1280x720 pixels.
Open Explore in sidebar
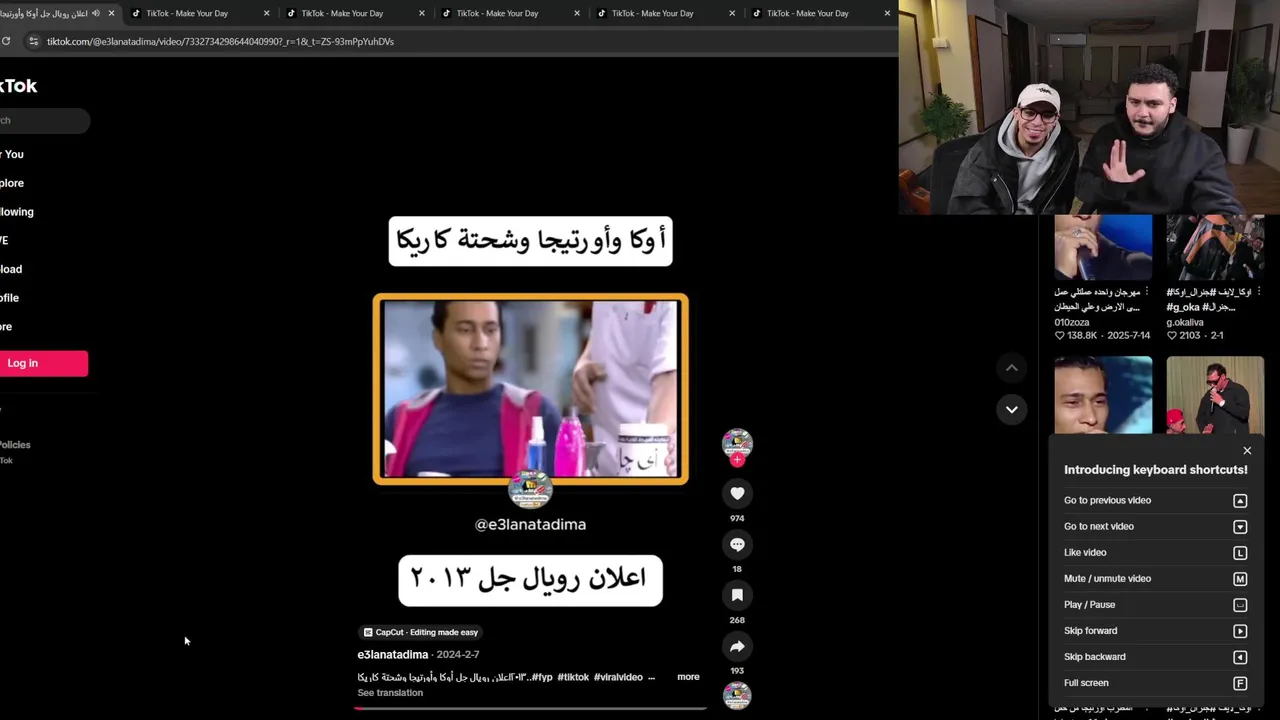pos(12,183)
